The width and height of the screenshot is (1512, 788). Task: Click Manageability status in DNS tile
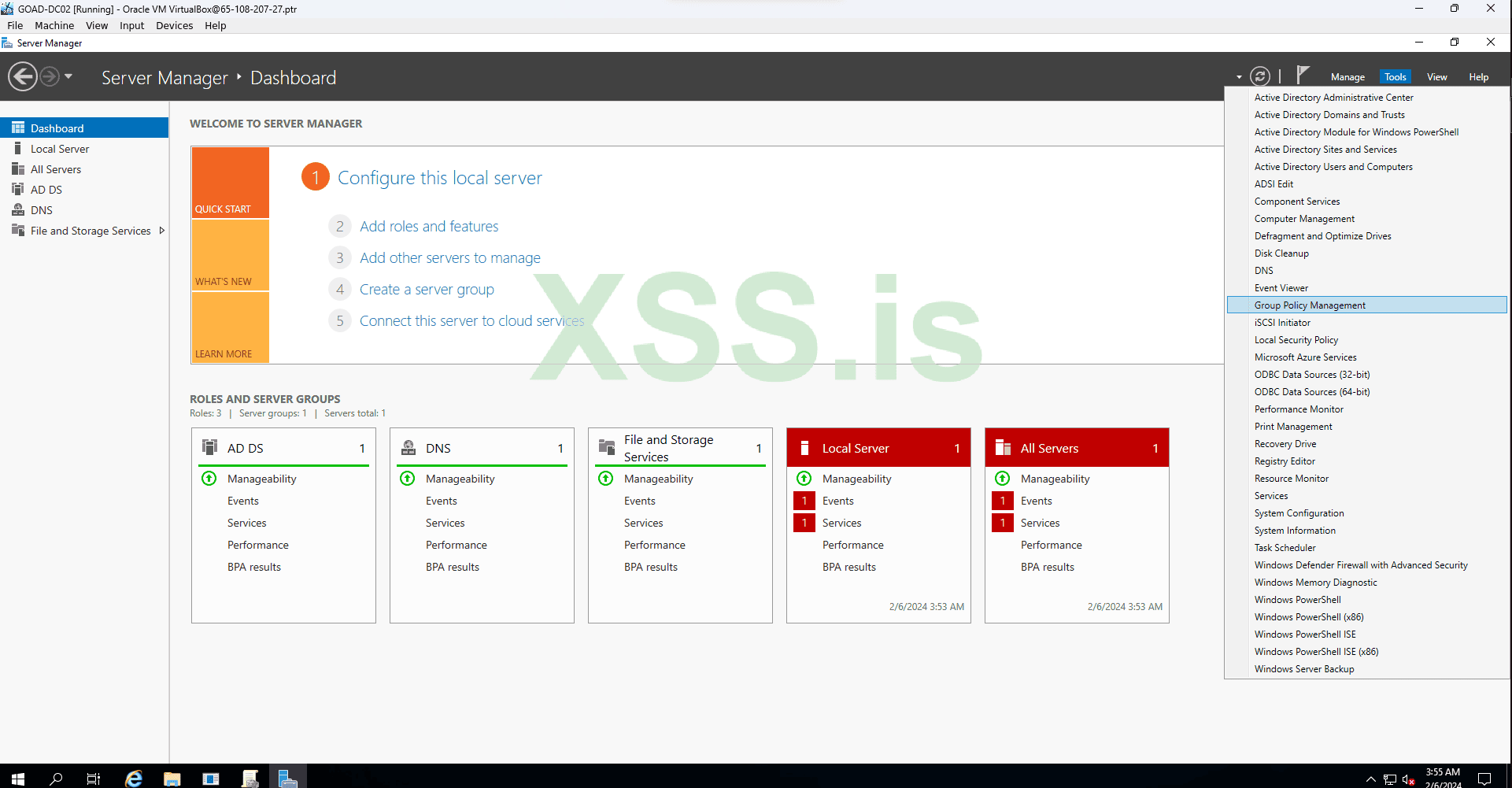[x=460, y=479]
